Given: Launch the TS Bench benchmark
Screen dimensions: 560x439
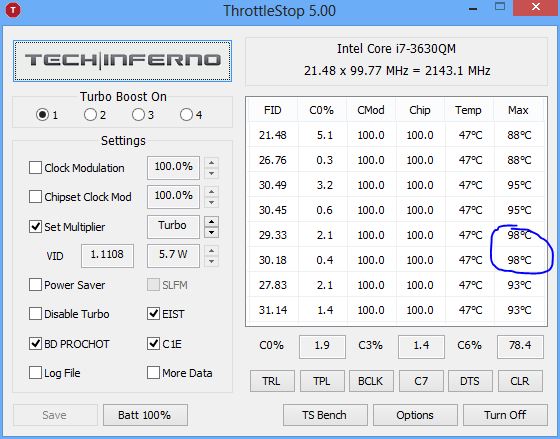Looking at the screenshot, I should [x=325, y=415].
